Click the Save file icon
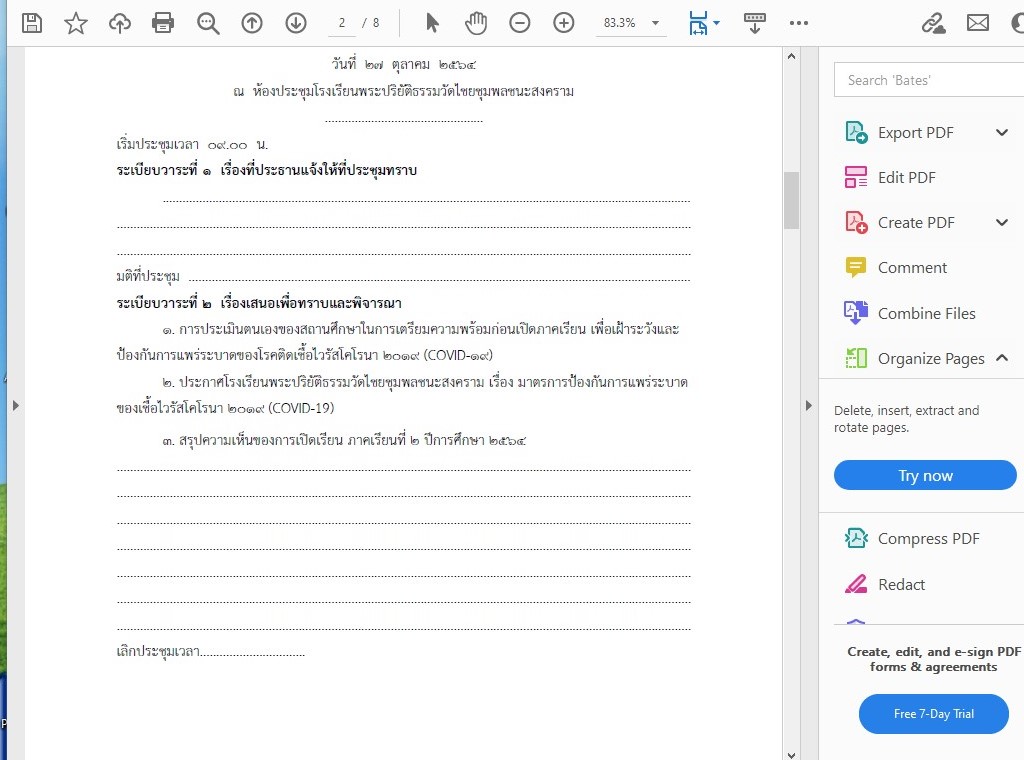The height and width of the screenshot is (760, 1024). click(x=32, y=23)
